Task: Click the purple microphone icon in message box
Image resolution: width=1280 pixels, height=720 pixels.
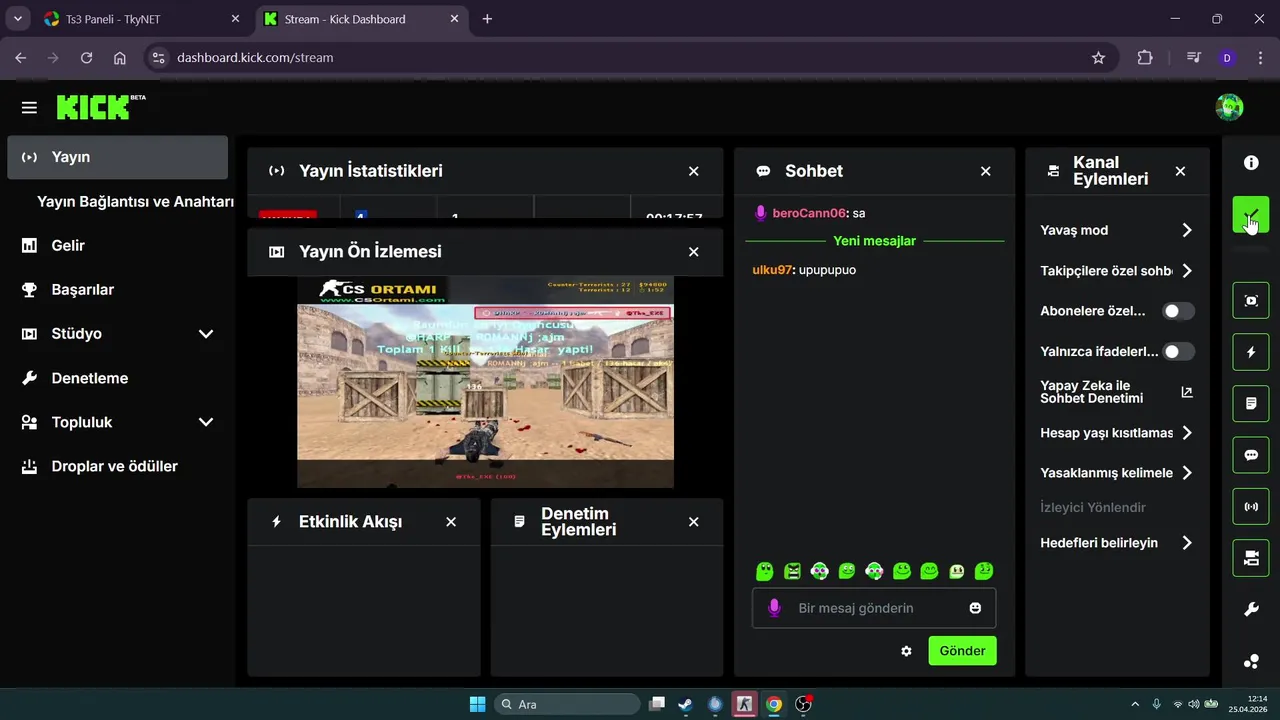Action: pyautogui.click(x=773, y=608)
